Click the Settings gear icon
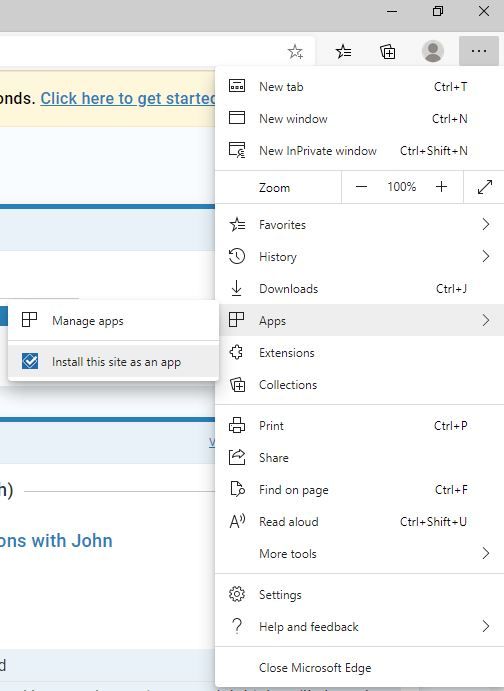Image resolution: width=504 pixels, height=691 pixels. [x=237, y=594]
